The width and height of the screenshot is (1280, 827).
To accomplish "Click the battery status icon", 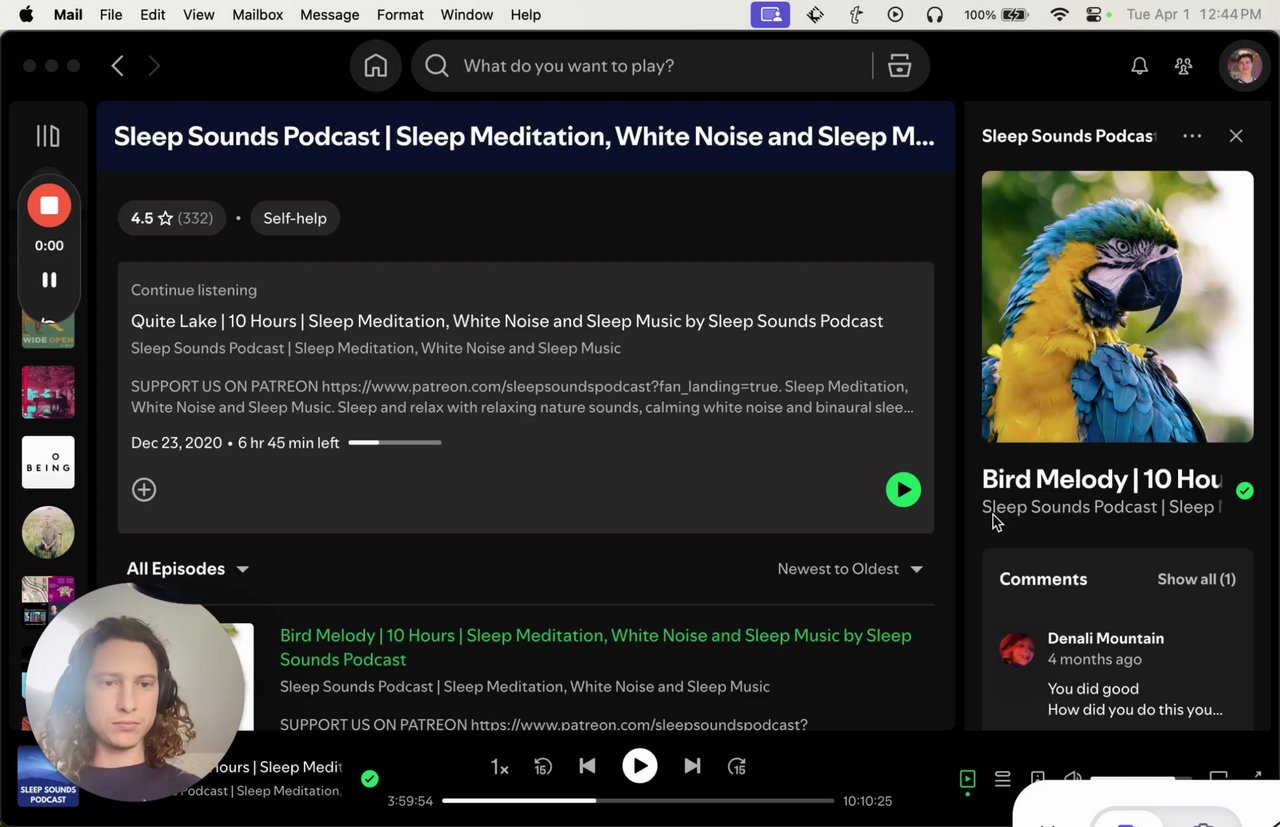I will click(x=1015, y=15).
